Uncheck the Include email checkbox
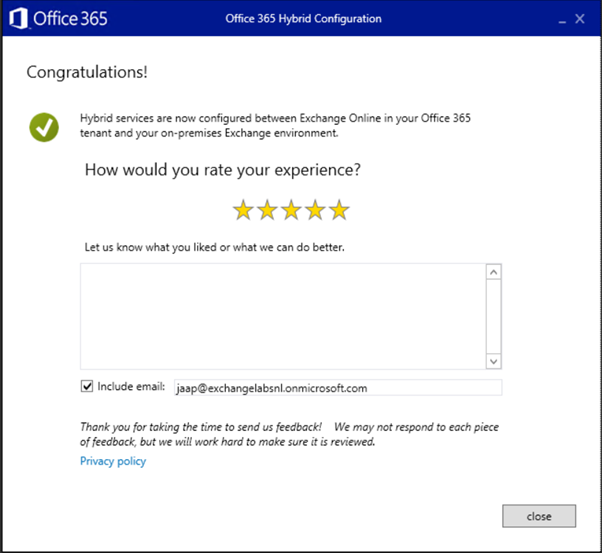Screen dimensions: 602x553 [87, 386]
